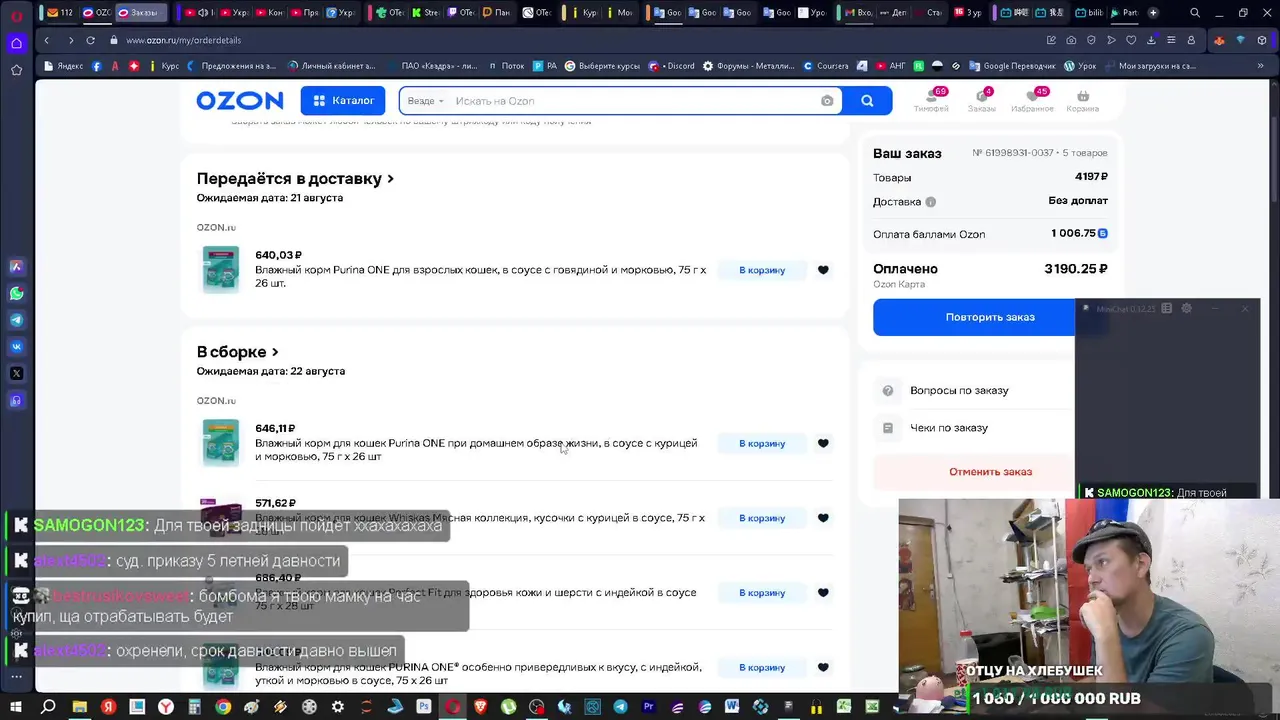Open Purina ONE говядина product thumbnail
This screenshot has height=720, width=1280.
click(220, 269)
